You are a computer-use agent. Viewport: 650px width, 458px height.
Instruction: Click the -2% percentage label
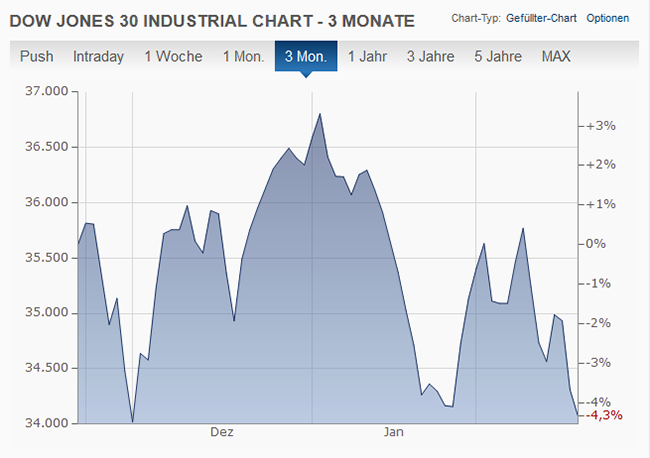point(598,323)
